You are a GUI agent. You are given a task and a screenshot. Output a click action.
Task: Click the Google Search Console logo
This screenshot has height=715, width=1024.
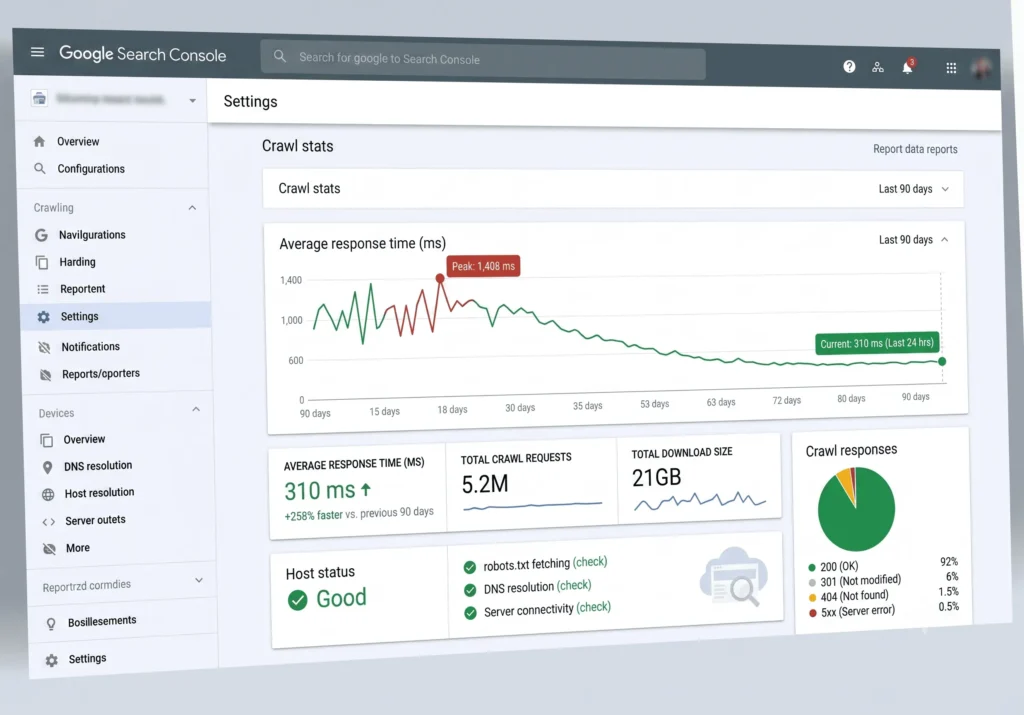click(x=142, y=54)
